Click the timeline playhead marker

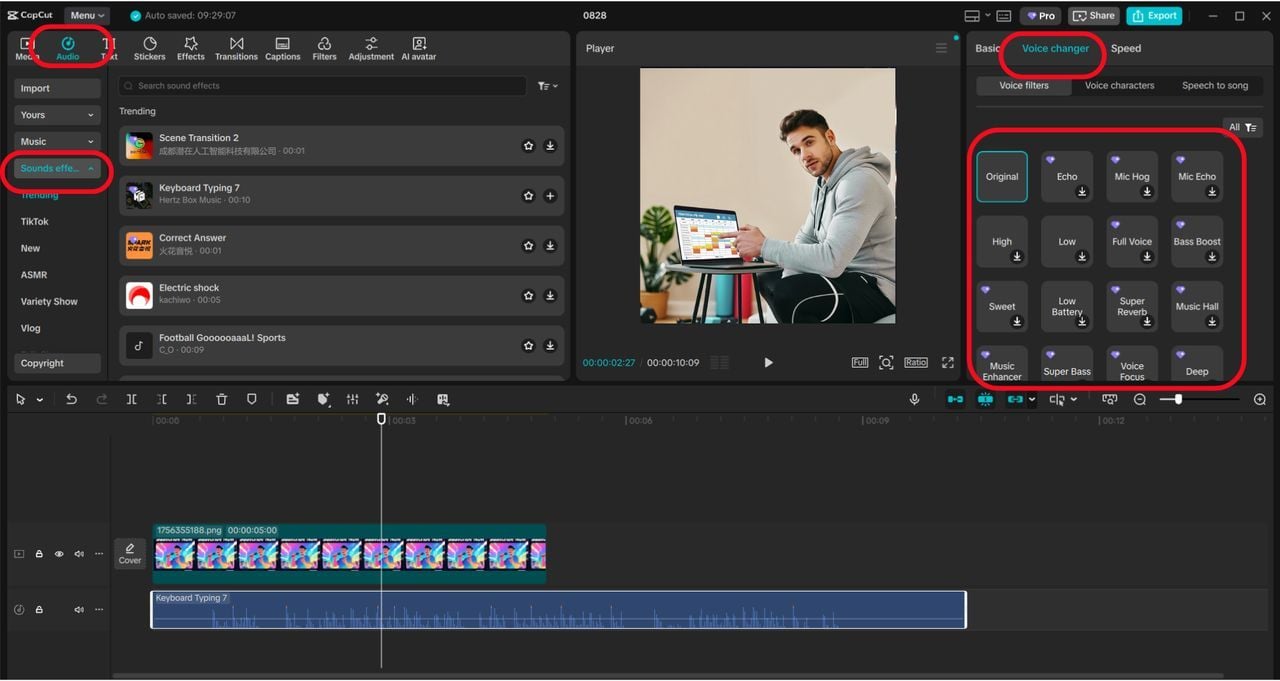pos(381,418)
